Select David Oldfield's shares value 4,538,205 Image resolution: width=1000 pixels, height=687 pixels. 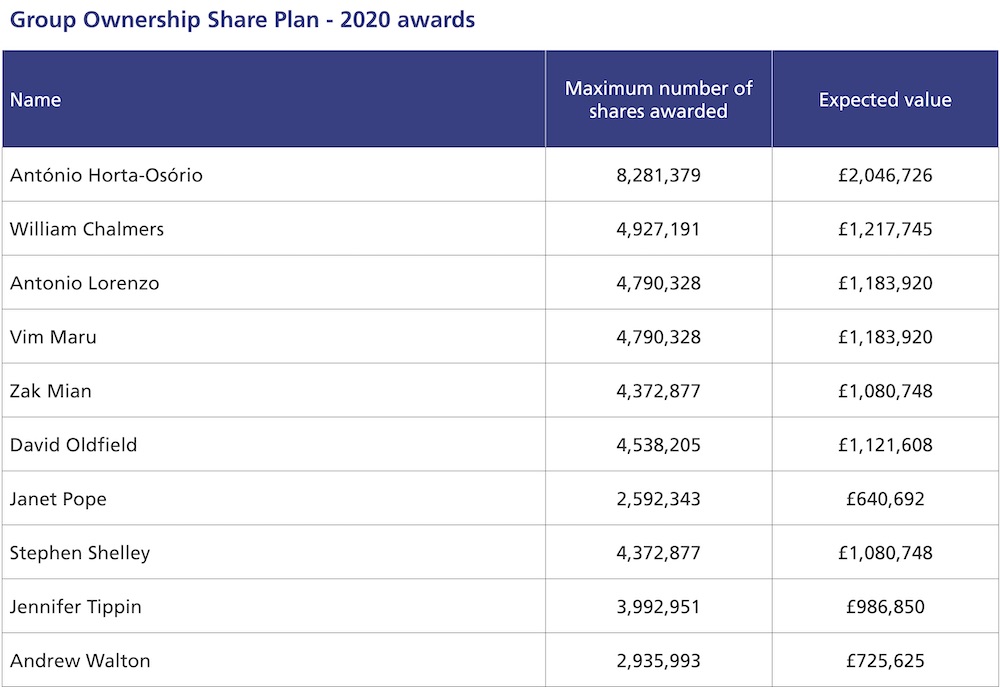click(x=658, y=445)
